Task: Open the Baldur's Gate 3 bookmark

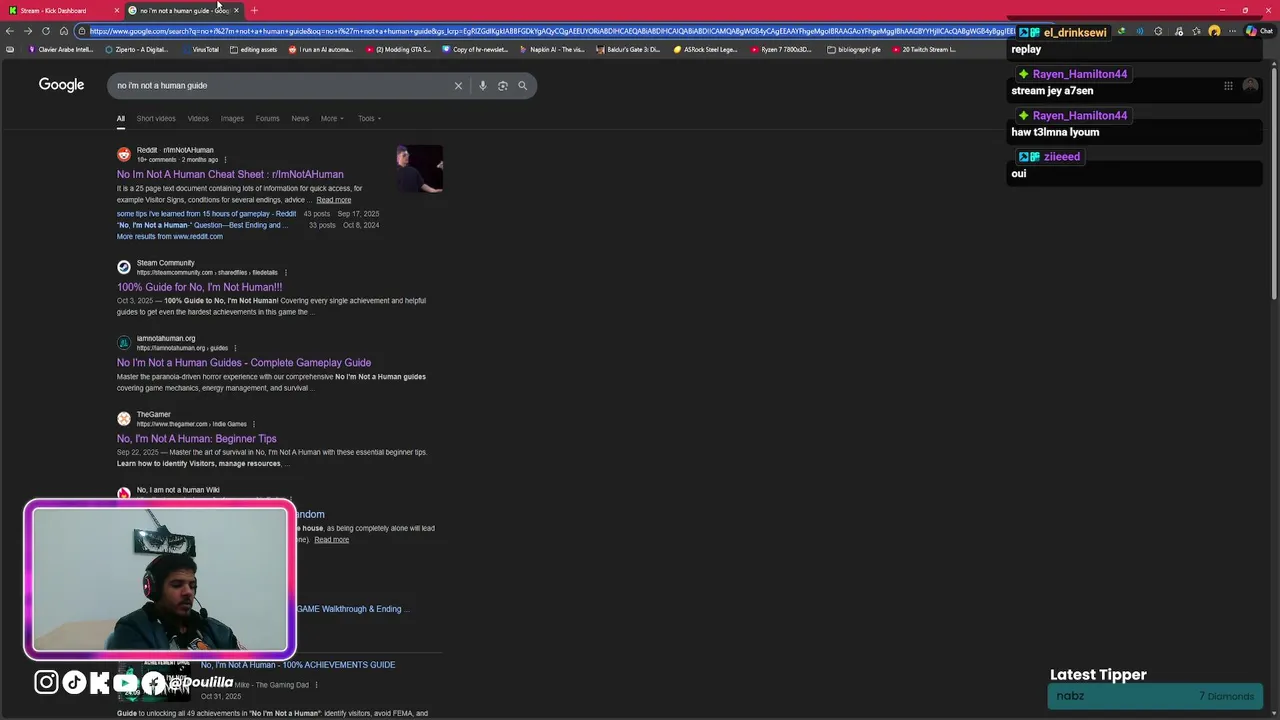Action: point(628,49)
